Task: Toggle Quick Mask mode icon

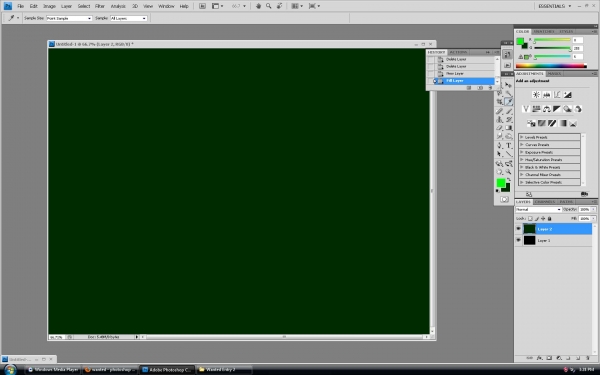Action: pos(504,199)
